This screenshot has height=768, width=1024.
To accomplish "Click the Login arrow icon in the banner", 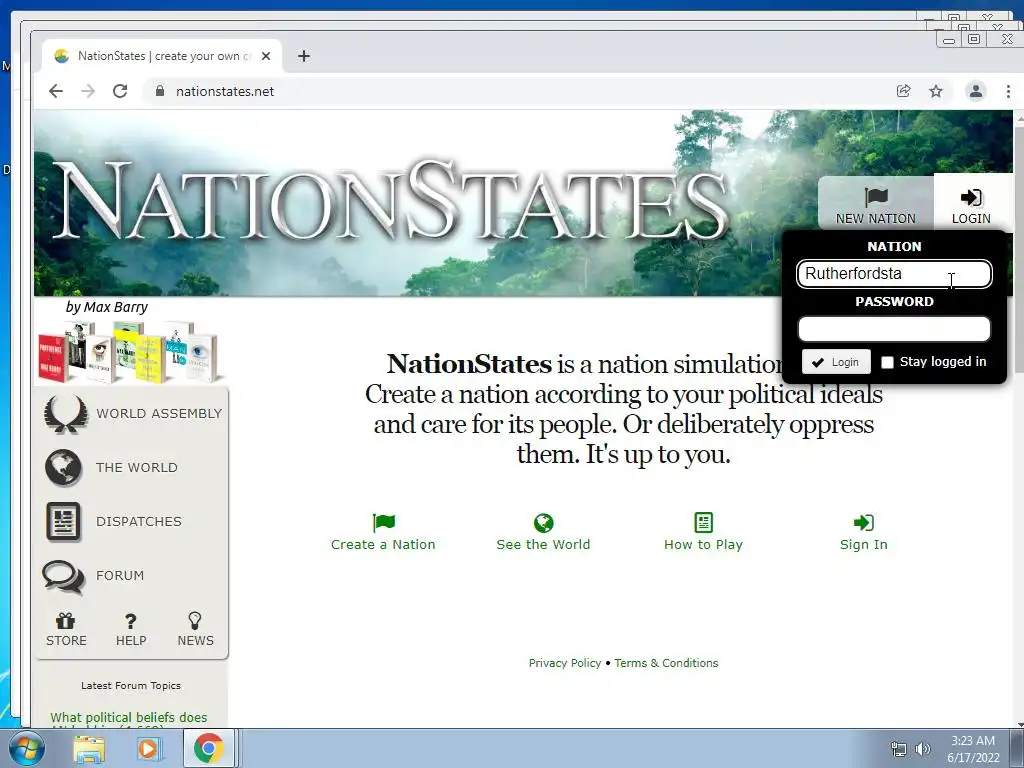I will tap(970, 197).
